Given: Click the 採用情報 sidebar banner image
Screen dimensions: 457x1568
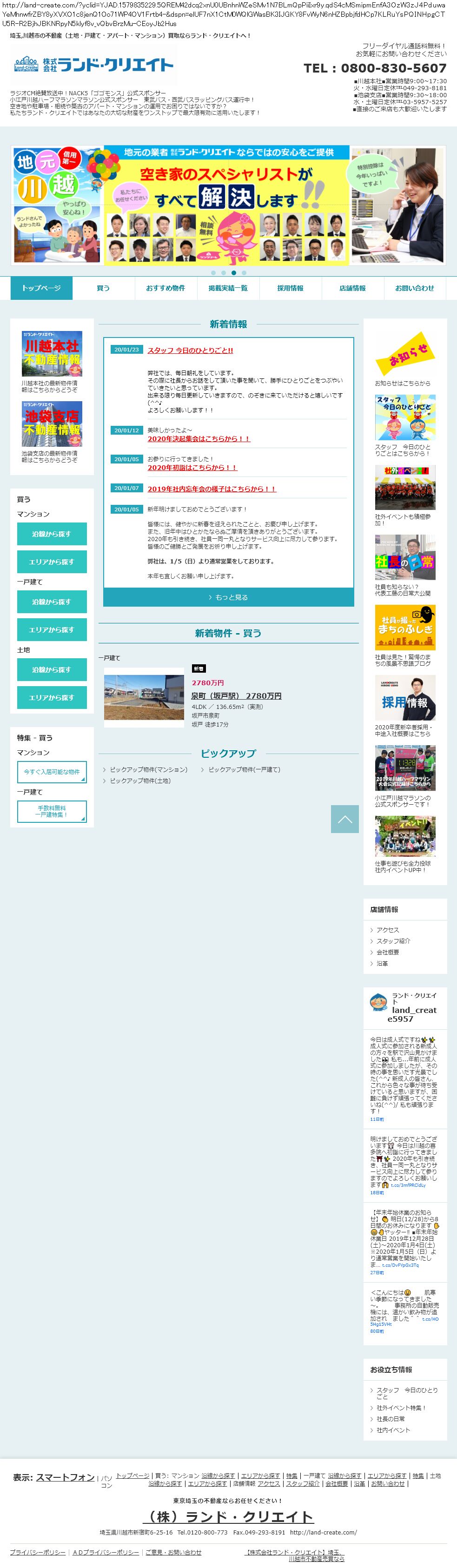Looking at the screenshot, I should click(x=404, y=698).
